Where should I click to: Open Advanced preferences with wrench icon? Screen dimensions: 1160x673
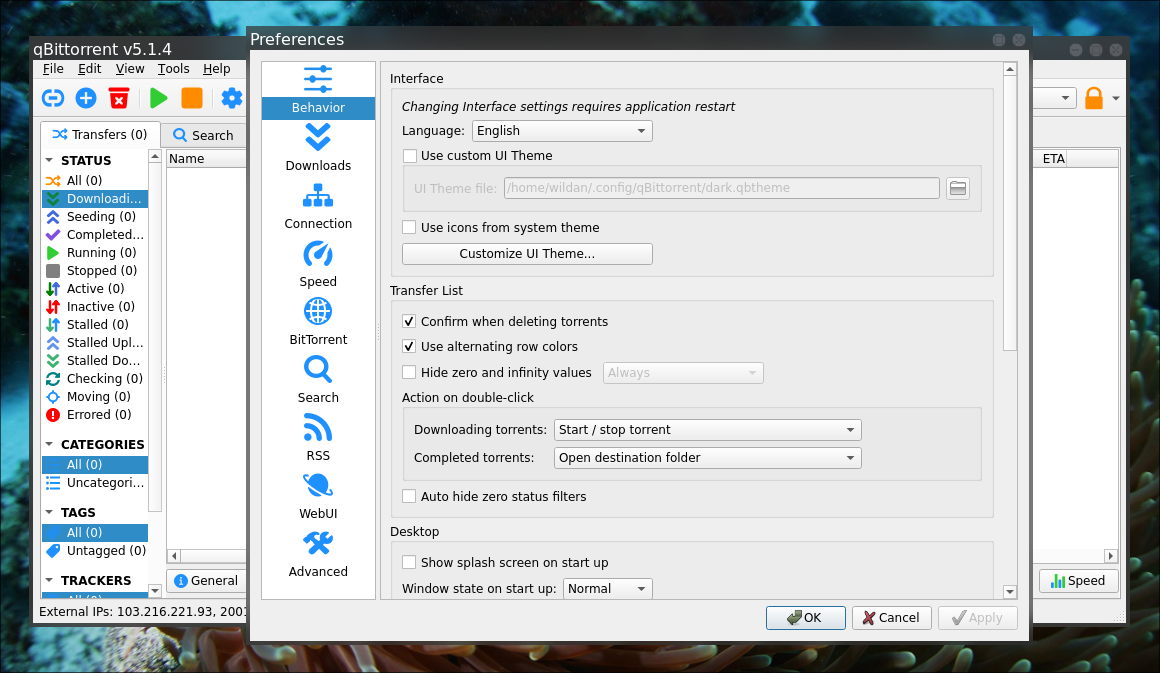318,553
